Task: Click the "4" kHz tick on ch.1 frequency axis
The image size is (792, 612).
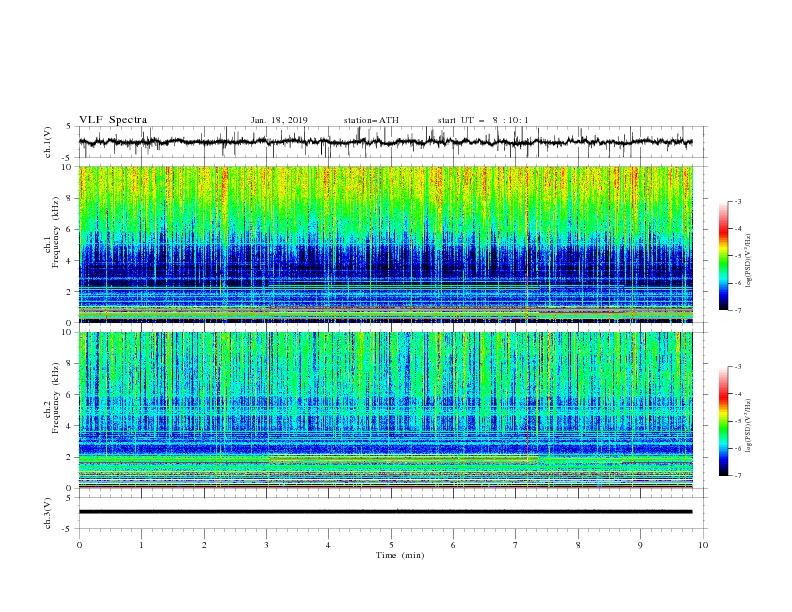Action: point(70,261)
